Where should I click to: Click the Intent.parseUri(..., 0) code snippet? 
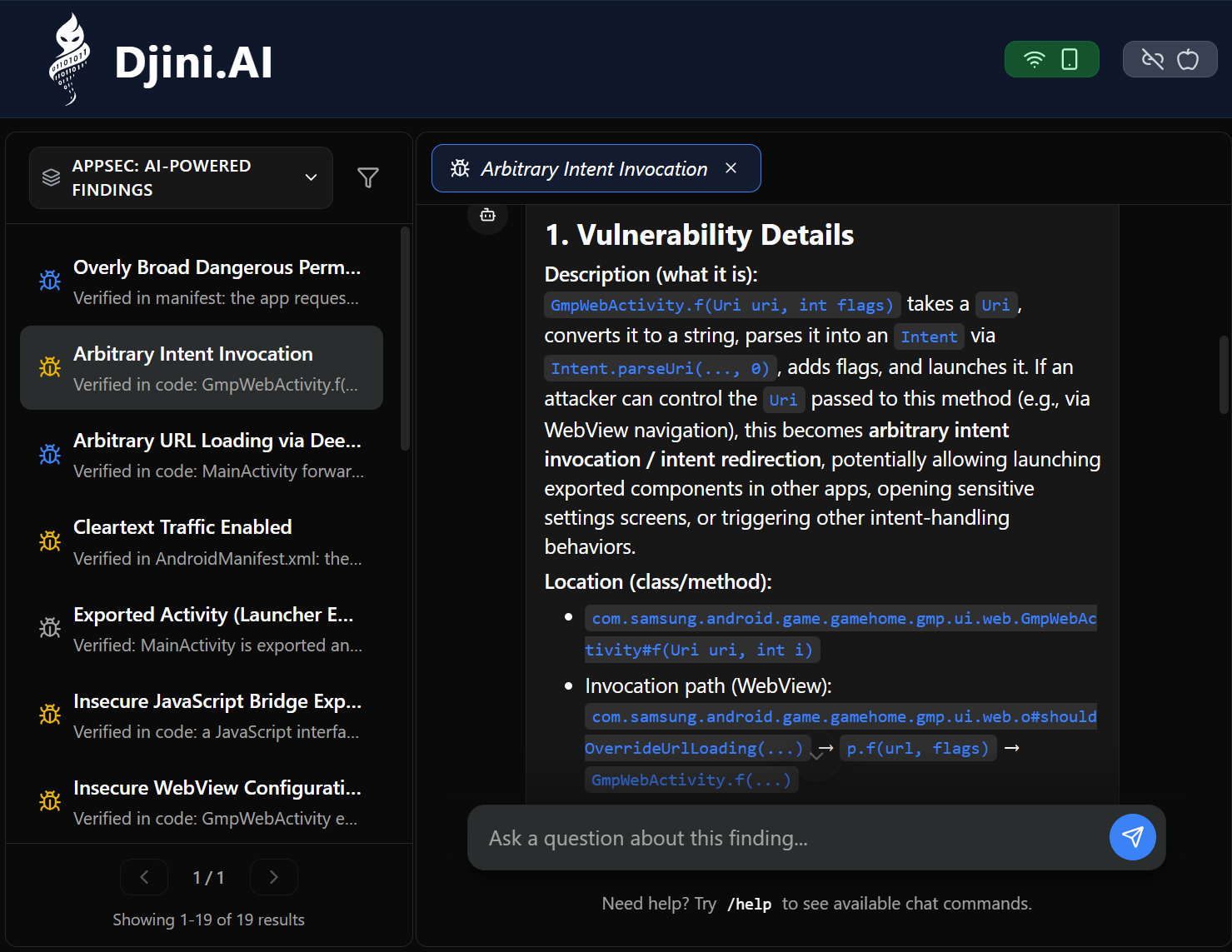661,368
